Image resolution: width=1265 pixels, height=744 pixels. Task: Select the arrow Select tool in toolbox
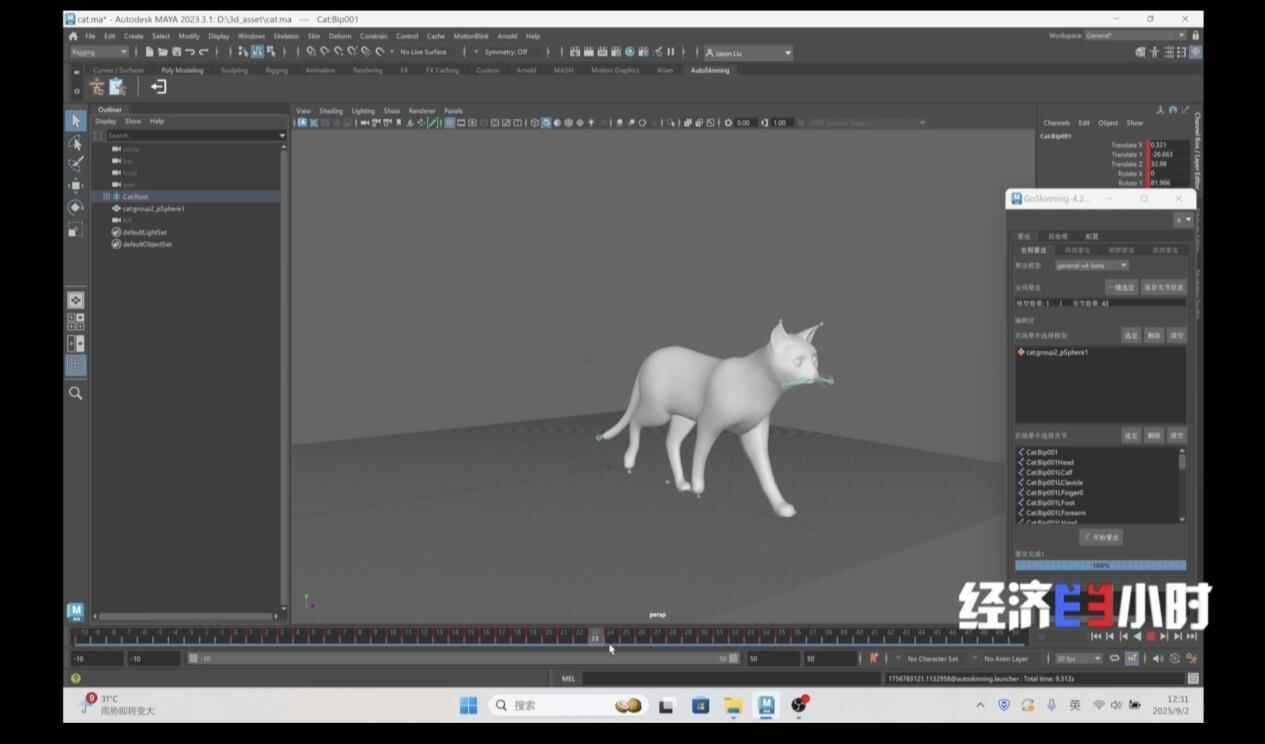[x=75, y=121]
